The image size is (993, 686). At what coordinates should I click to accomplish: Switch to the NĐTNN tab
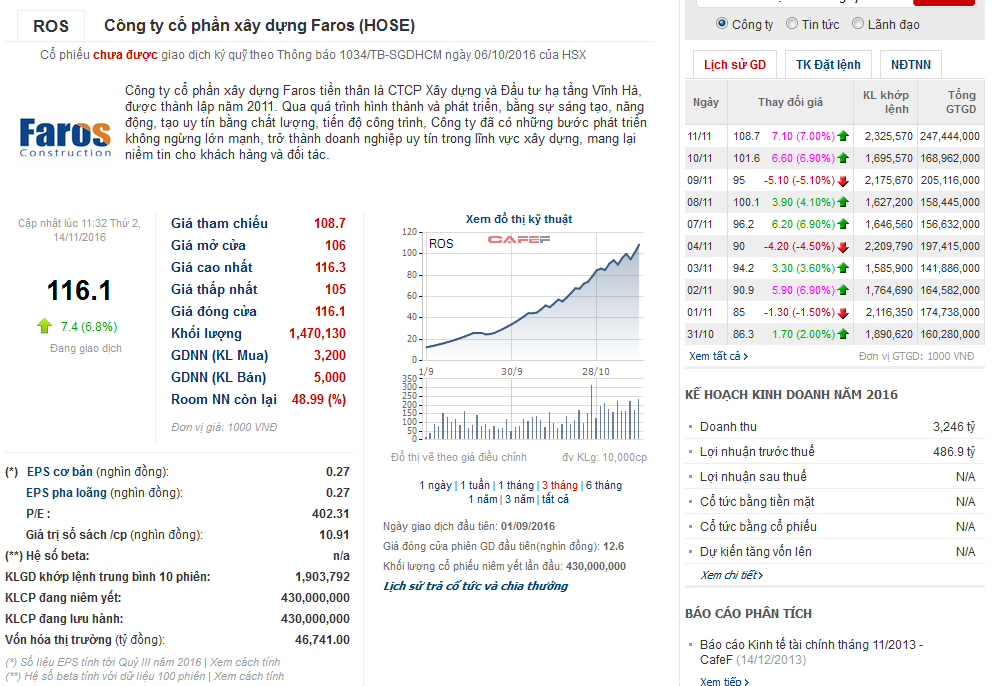(911, 65)
